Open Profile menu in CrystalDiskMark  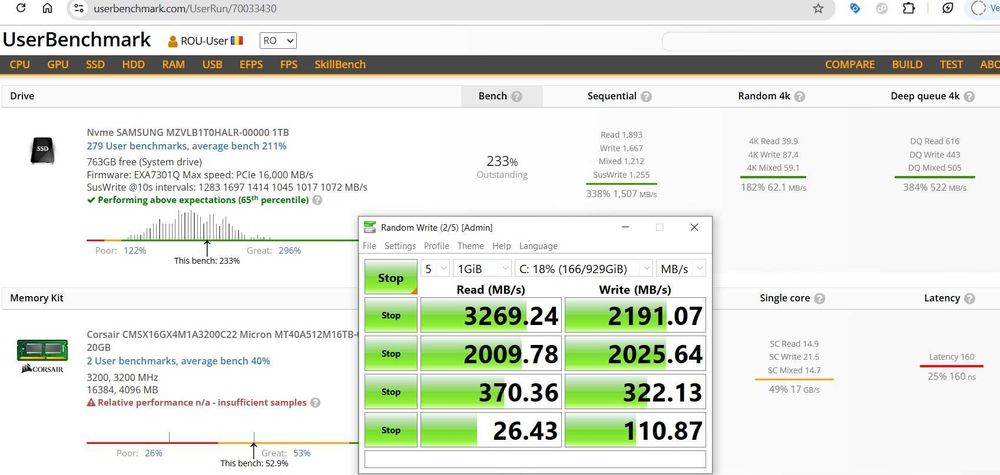coord(436,246)
